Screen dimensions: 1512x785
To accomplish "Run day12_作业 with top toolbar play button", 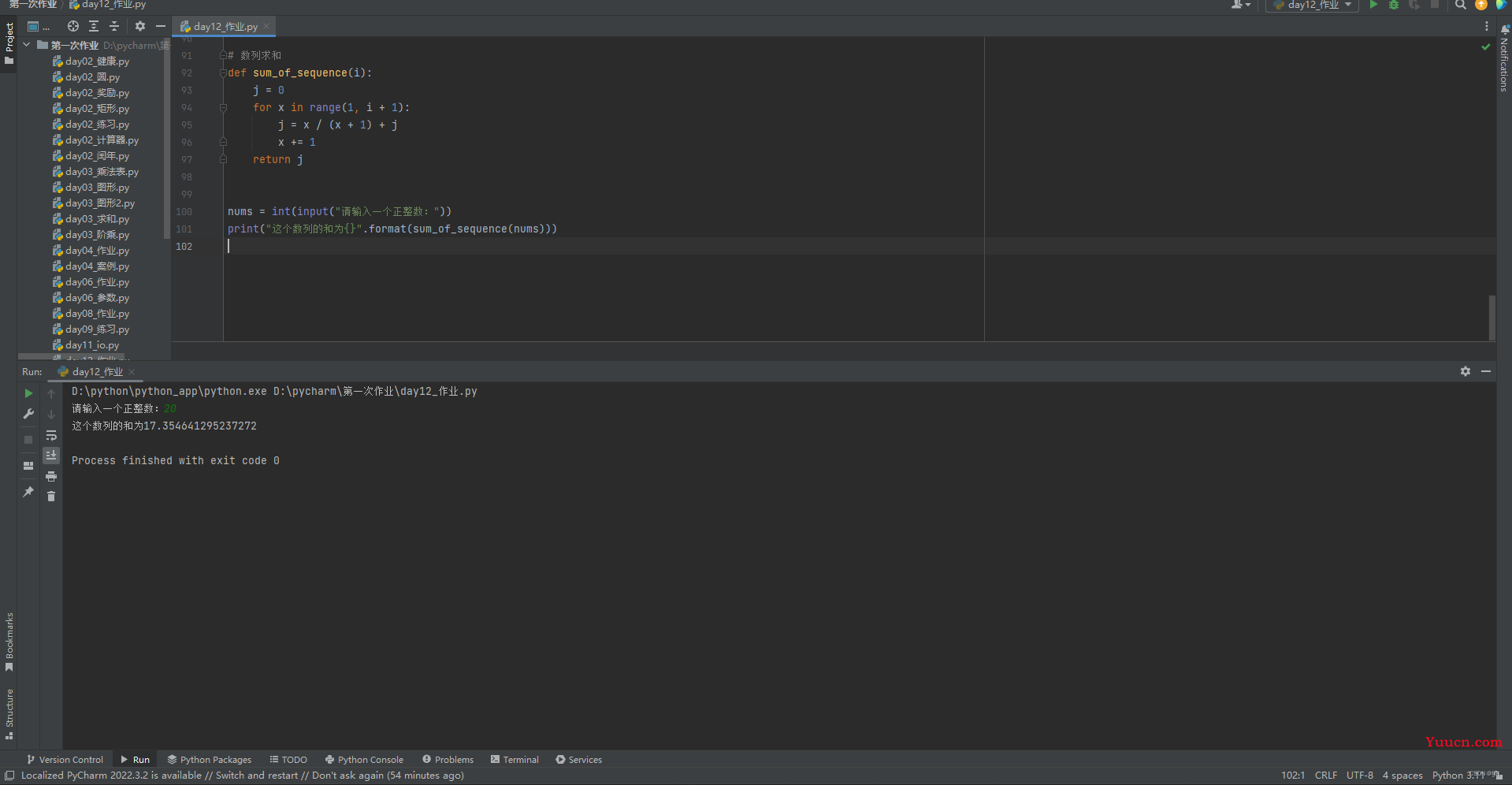I will [x=1373, y=5].
